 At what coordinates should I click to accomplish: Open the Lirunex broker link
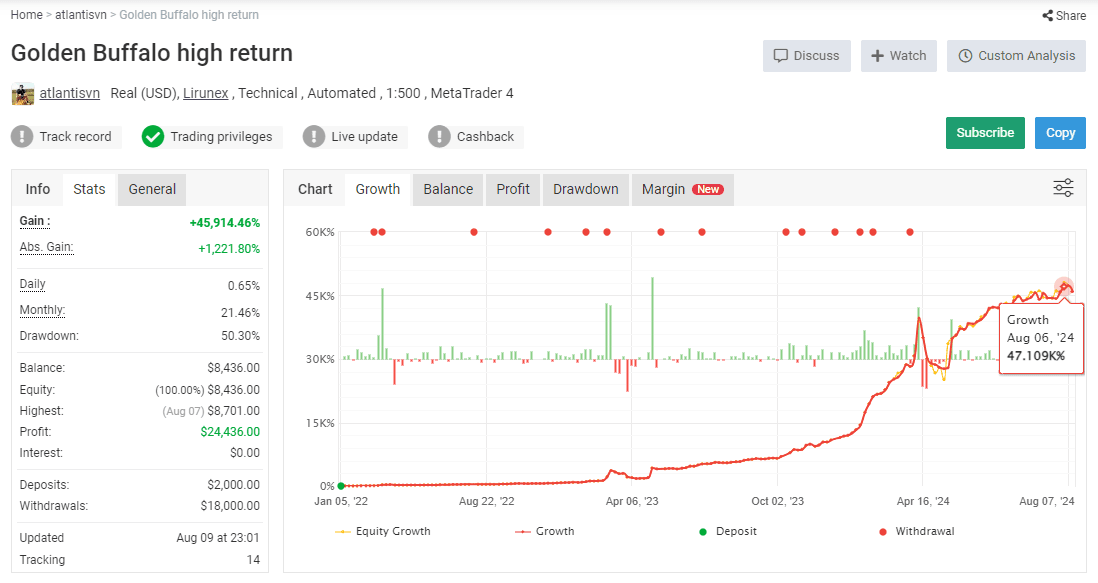coord(206,93)
